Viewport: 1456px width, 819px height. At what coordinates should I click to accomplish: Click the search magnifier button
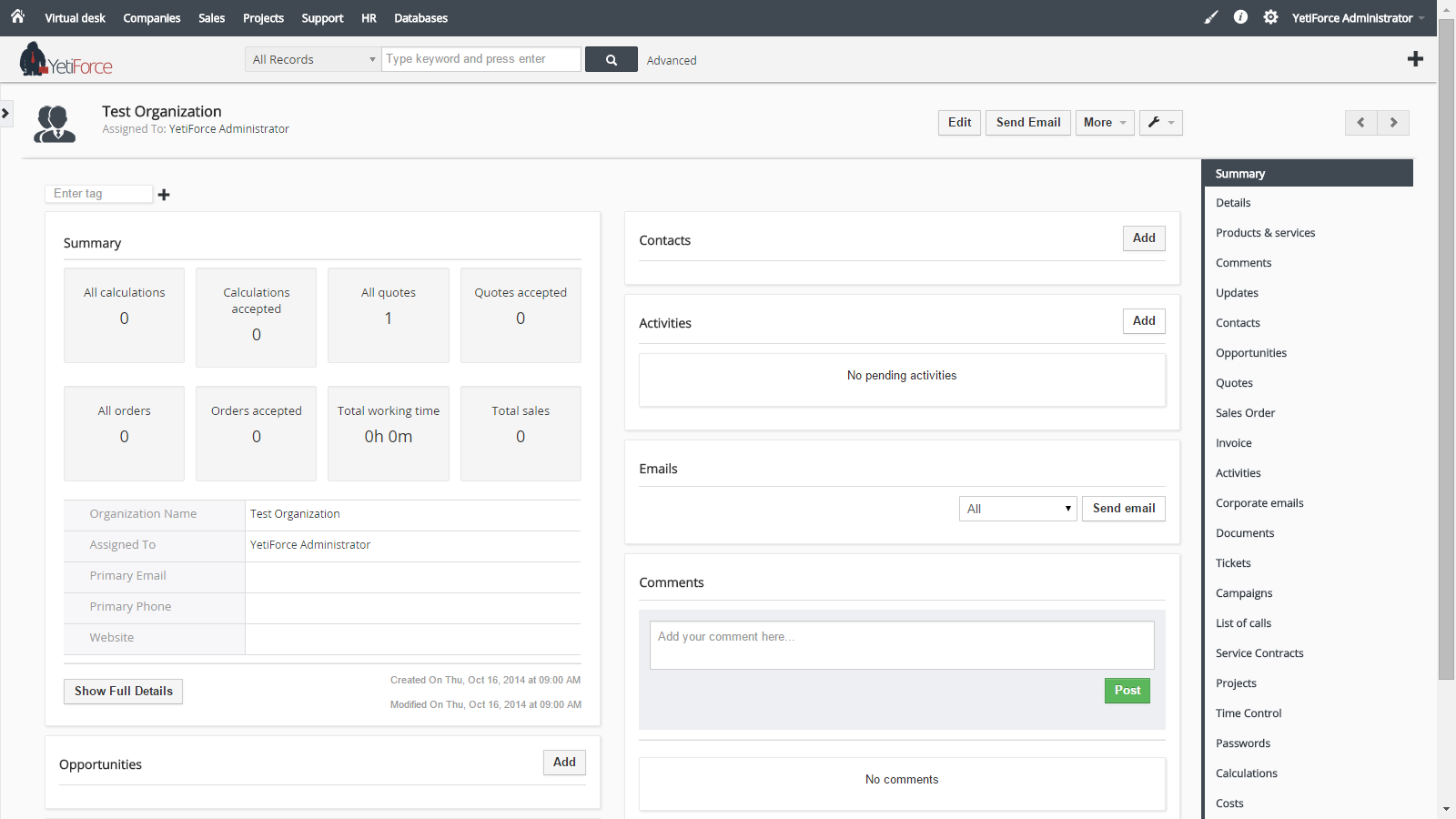[611, 60]
